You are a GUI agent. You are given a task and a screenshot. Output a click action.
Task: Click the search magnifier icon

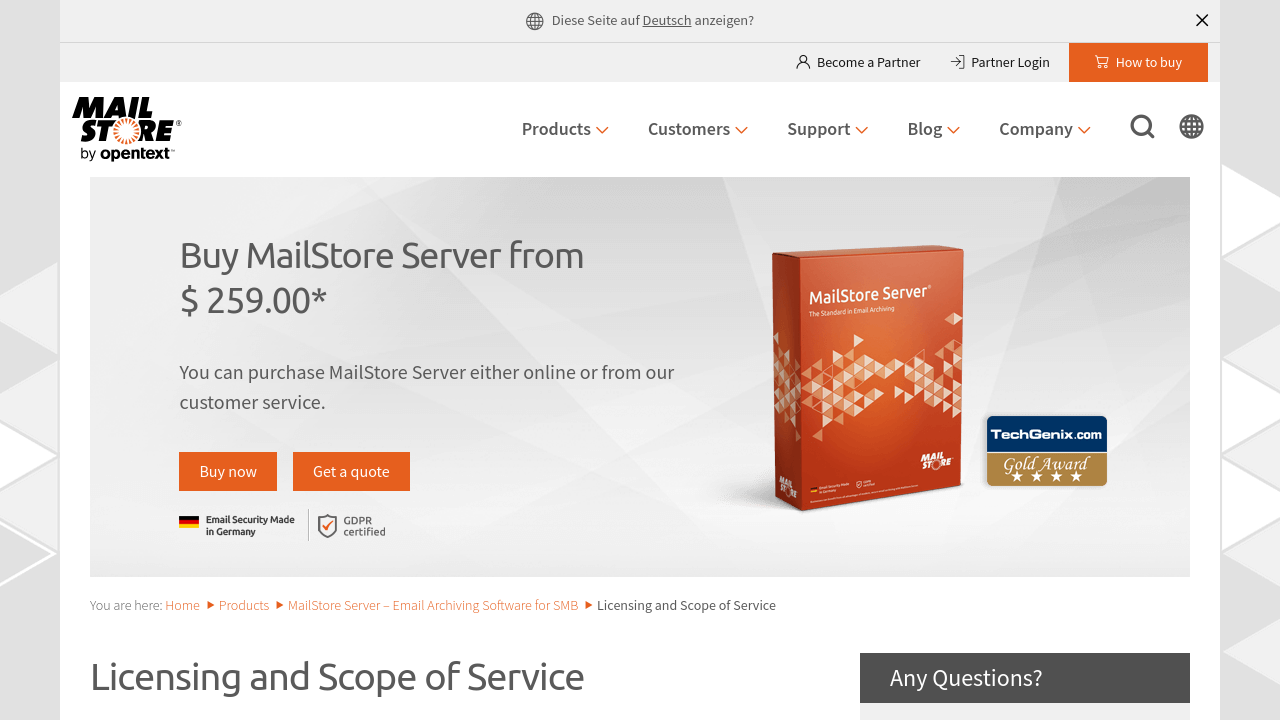tap(1142, 127)
